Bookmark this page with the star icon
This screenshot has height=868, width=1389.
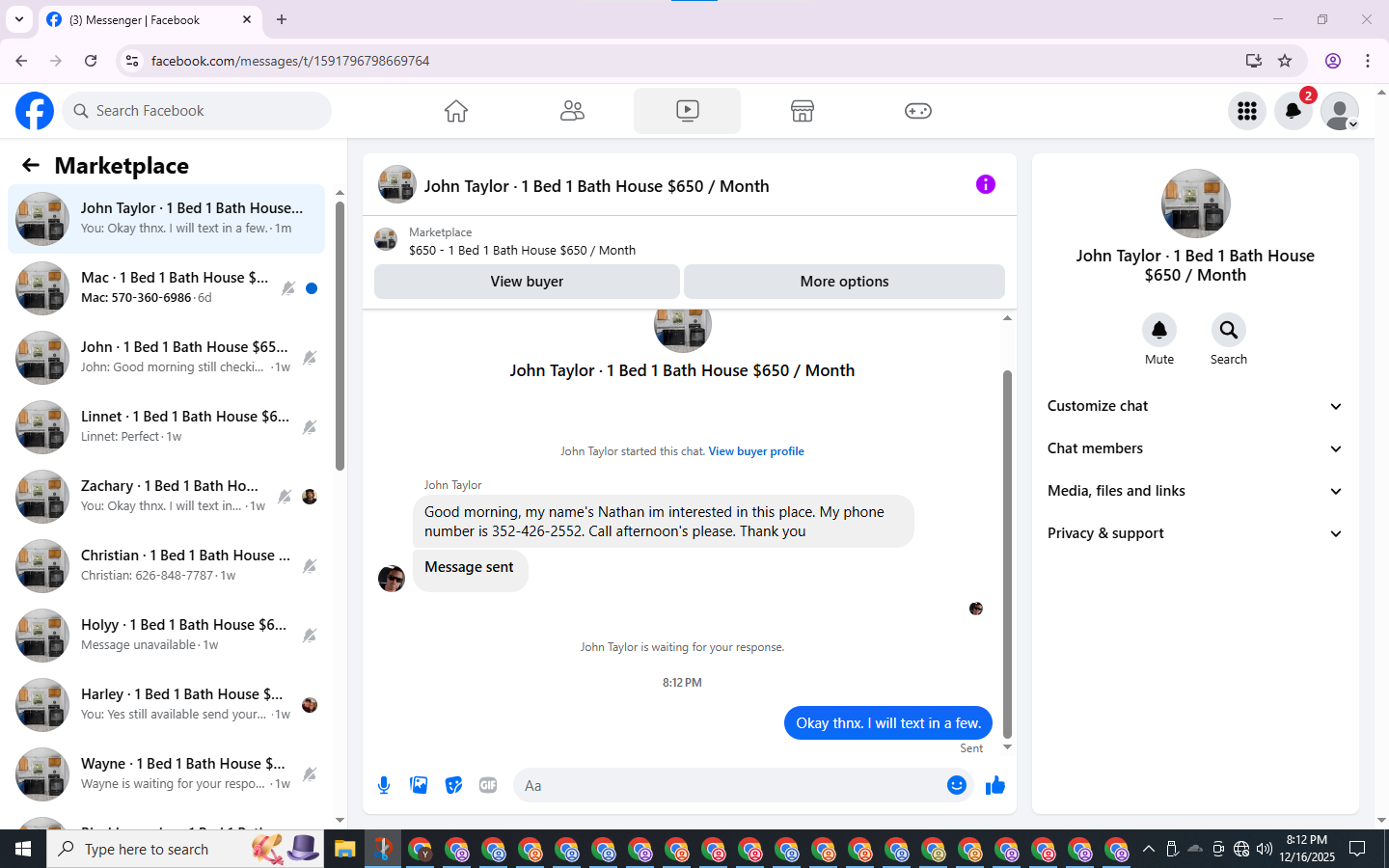[x=1285, y=61]
